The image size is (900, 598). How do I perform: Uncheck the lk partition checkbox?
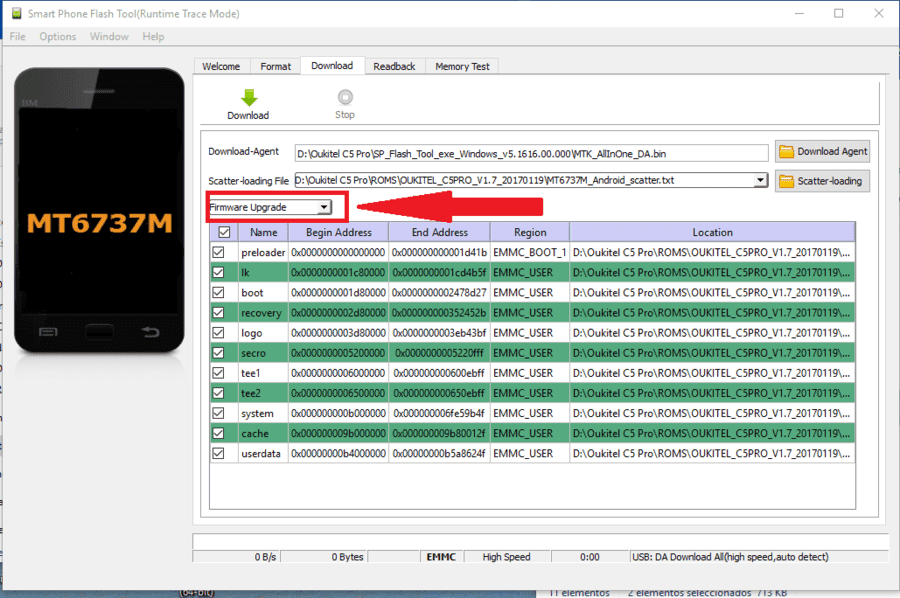[x=218, y=273]
